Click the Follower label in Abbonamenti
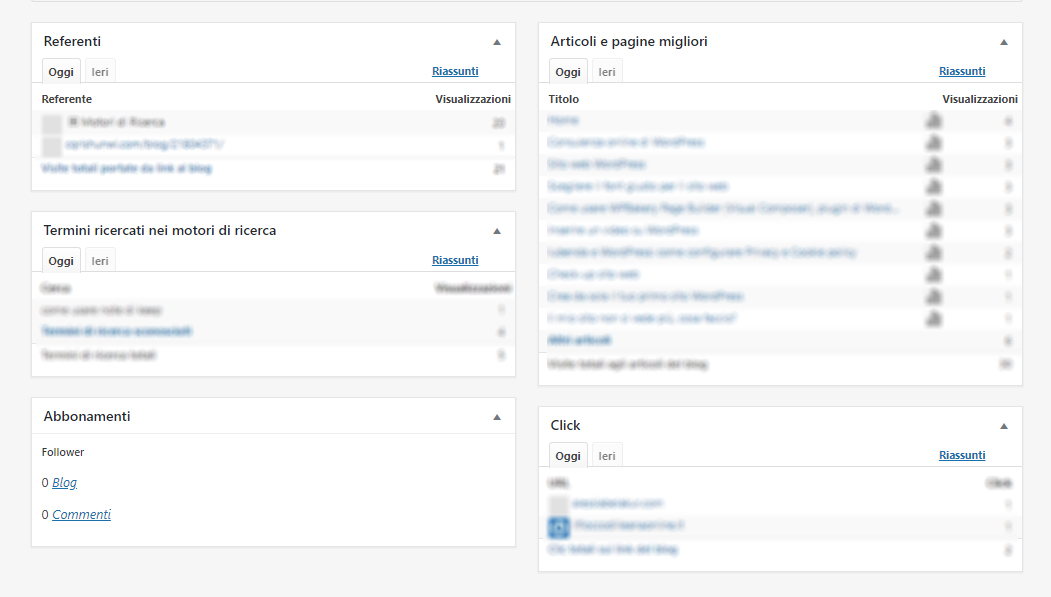 coord(63,452)
